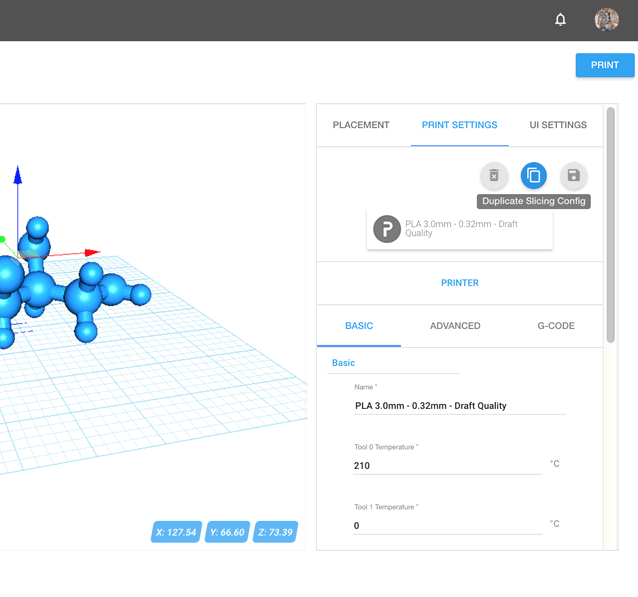Open the user profile avatar

coord(606,20)
